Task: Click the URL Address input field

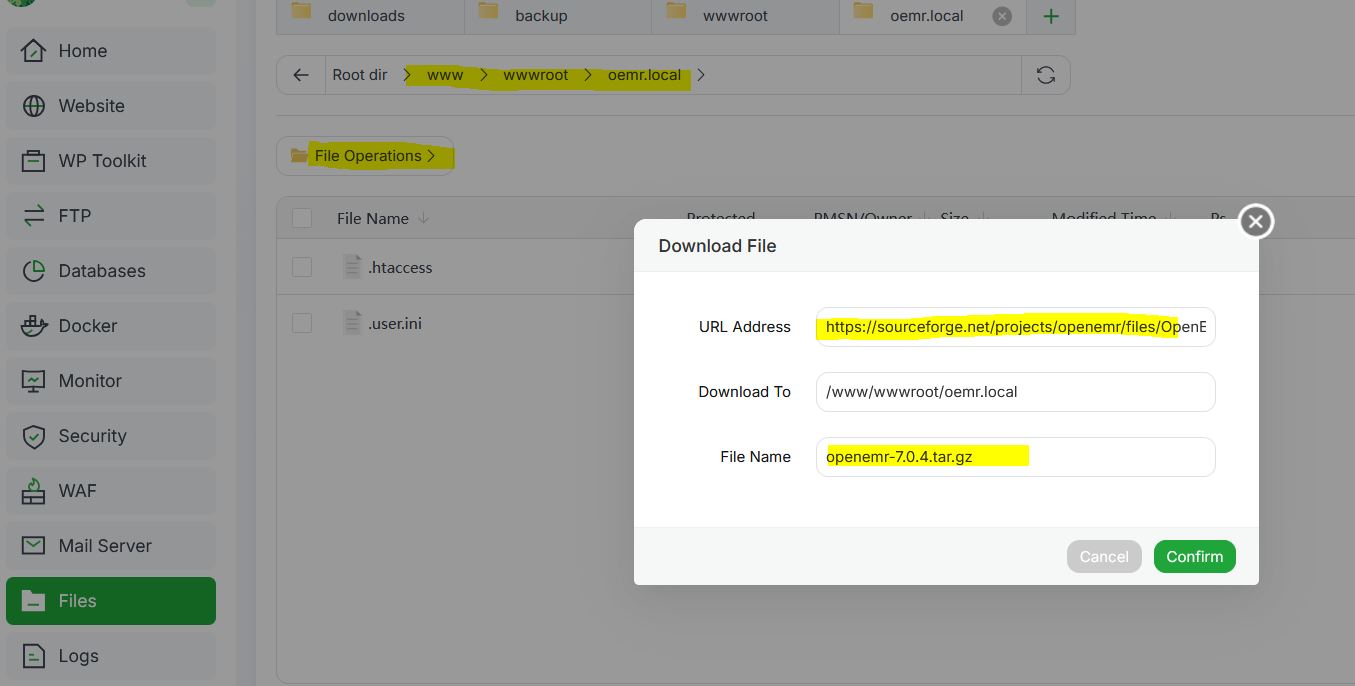Action: pyautogui.click(x=1014, y=327)
